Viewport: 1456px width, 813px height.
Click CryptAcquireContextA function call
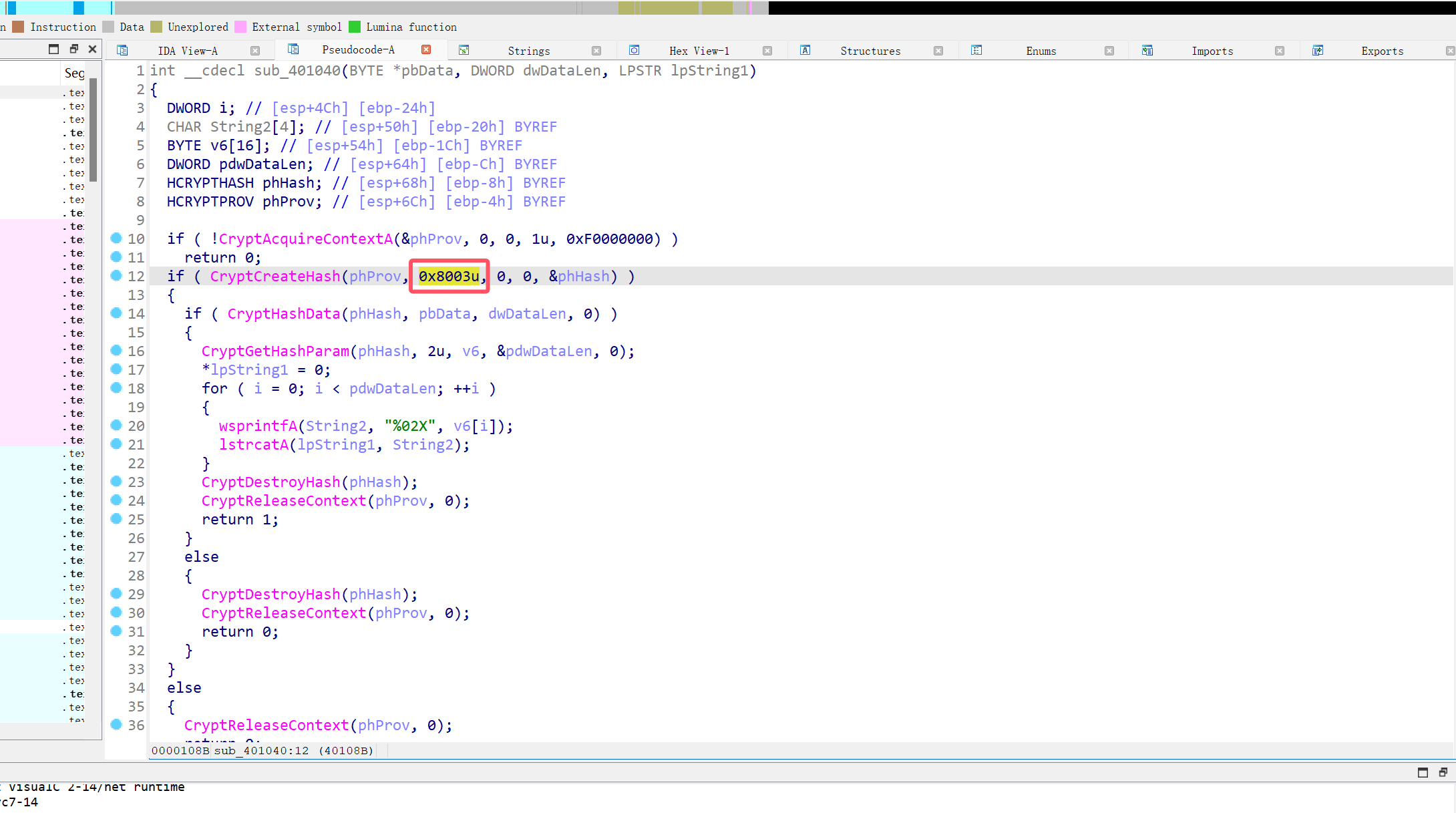coord(305,238)
